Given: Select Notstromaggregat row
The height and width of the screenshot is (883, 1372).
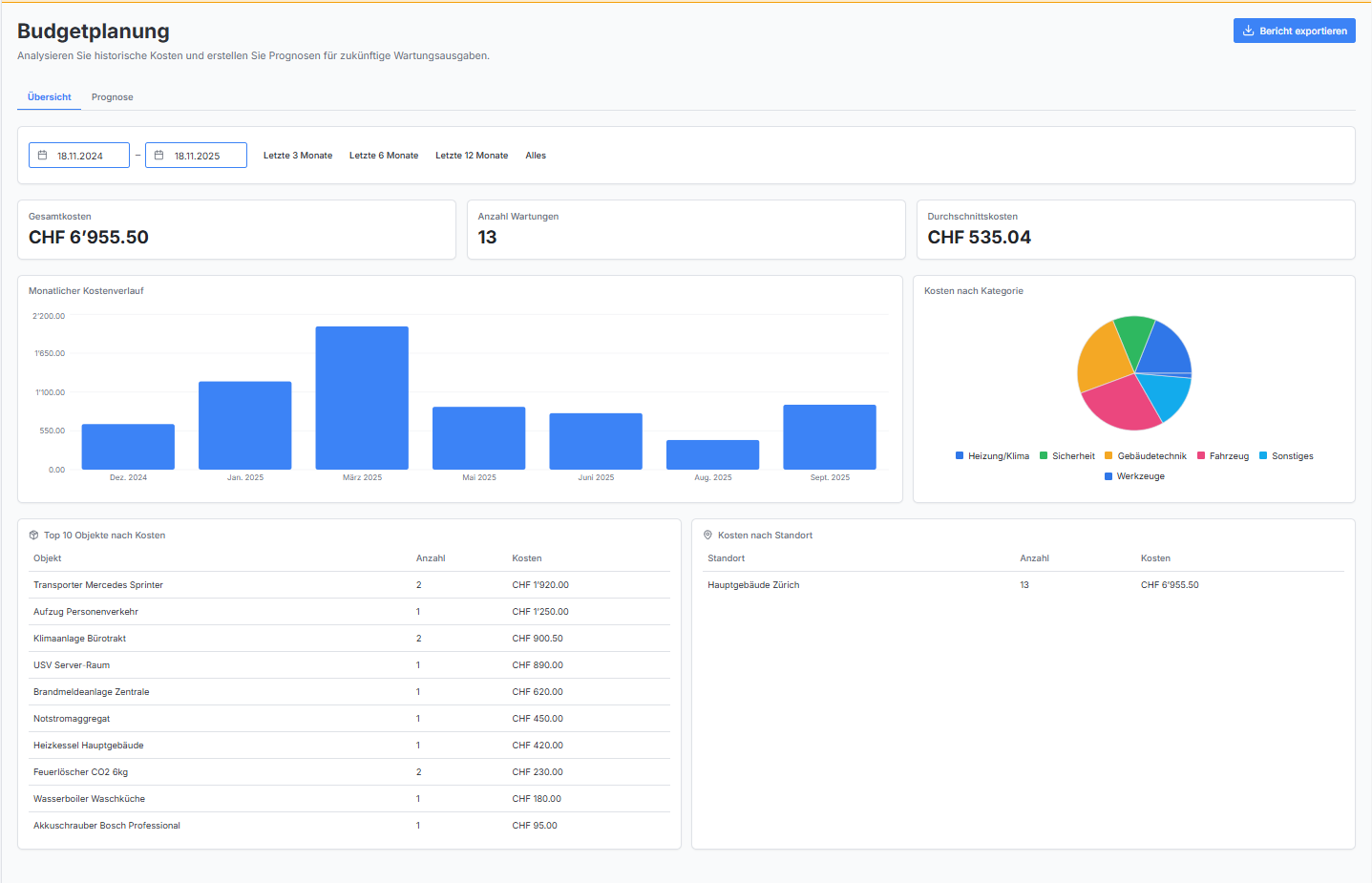Looking at the screenshot, I should click(x=349, y=719).
